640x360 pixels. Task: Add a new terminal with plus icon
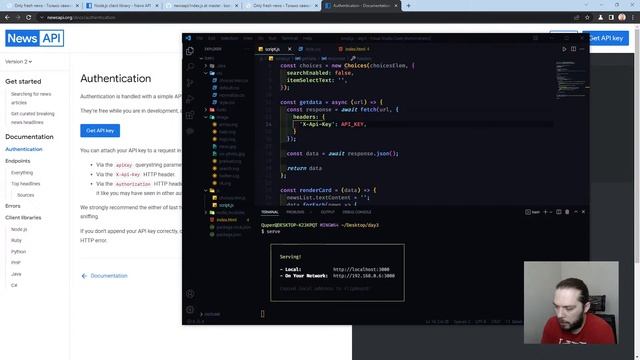coord(545,212)
